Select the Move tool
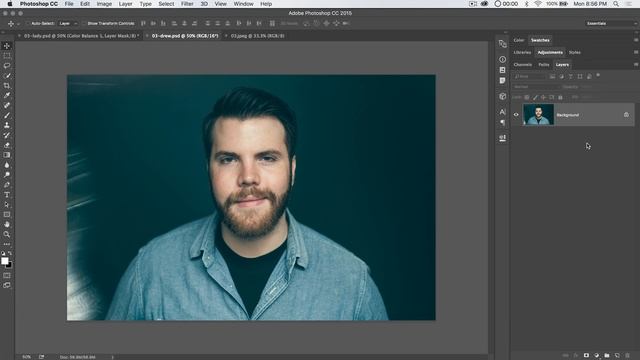 (x=7, y=46)
